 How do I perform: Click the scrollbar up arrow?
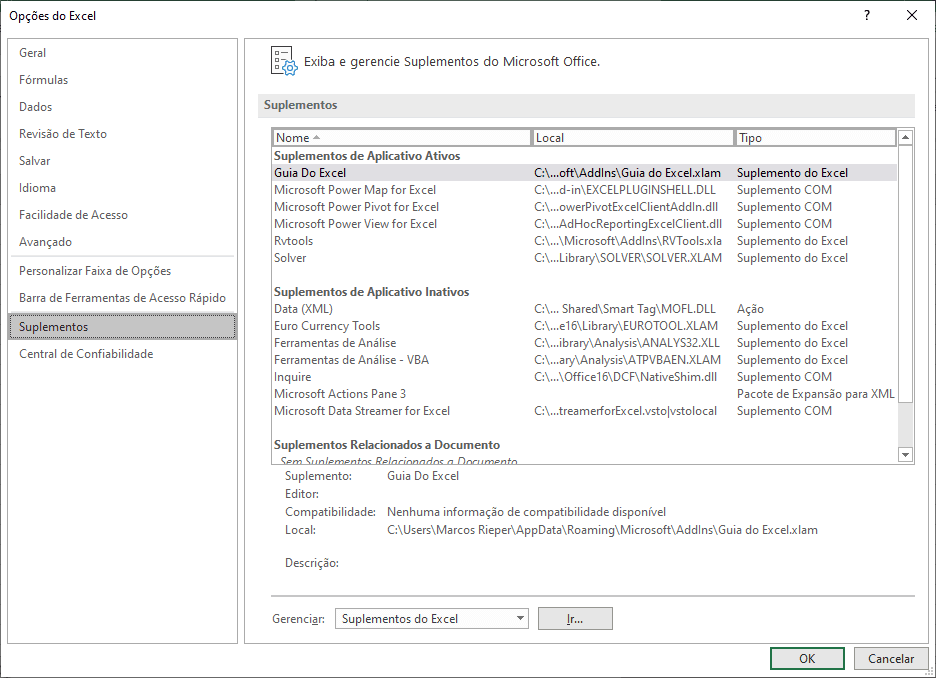(906, 137)
